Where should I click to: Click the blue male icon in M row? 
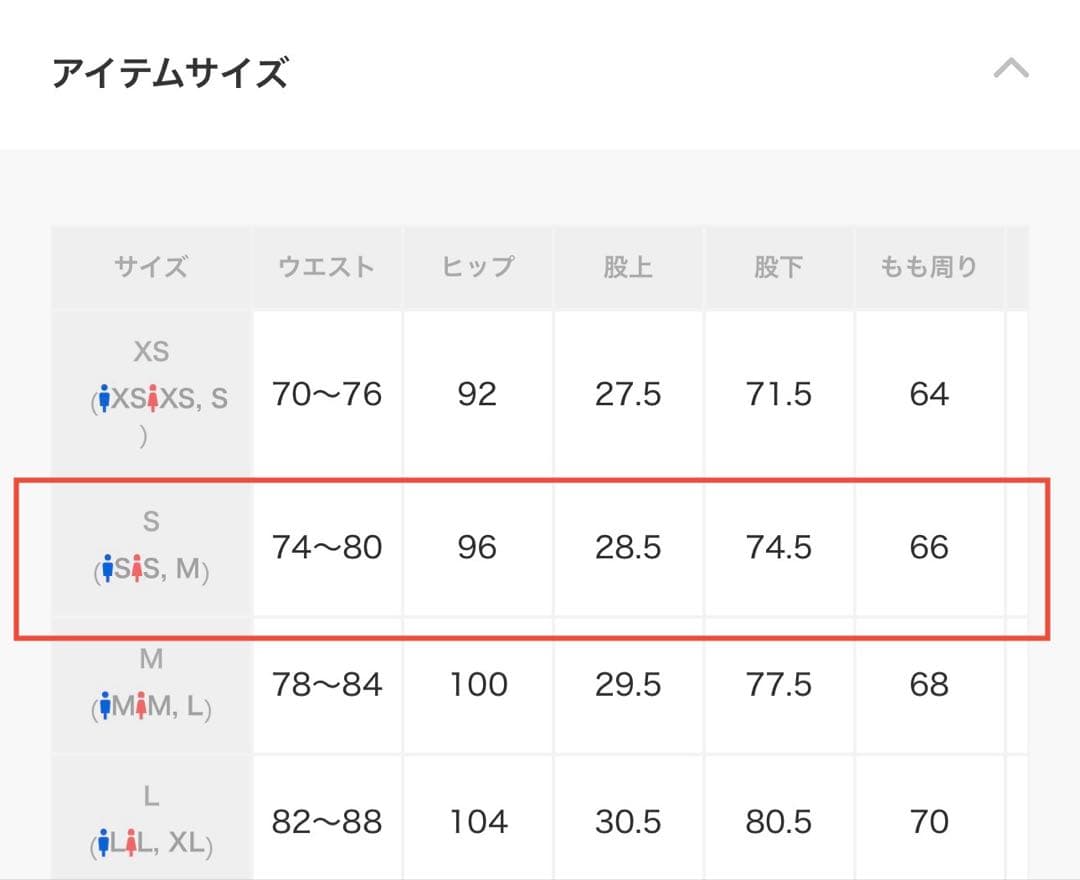click(107, 705)
